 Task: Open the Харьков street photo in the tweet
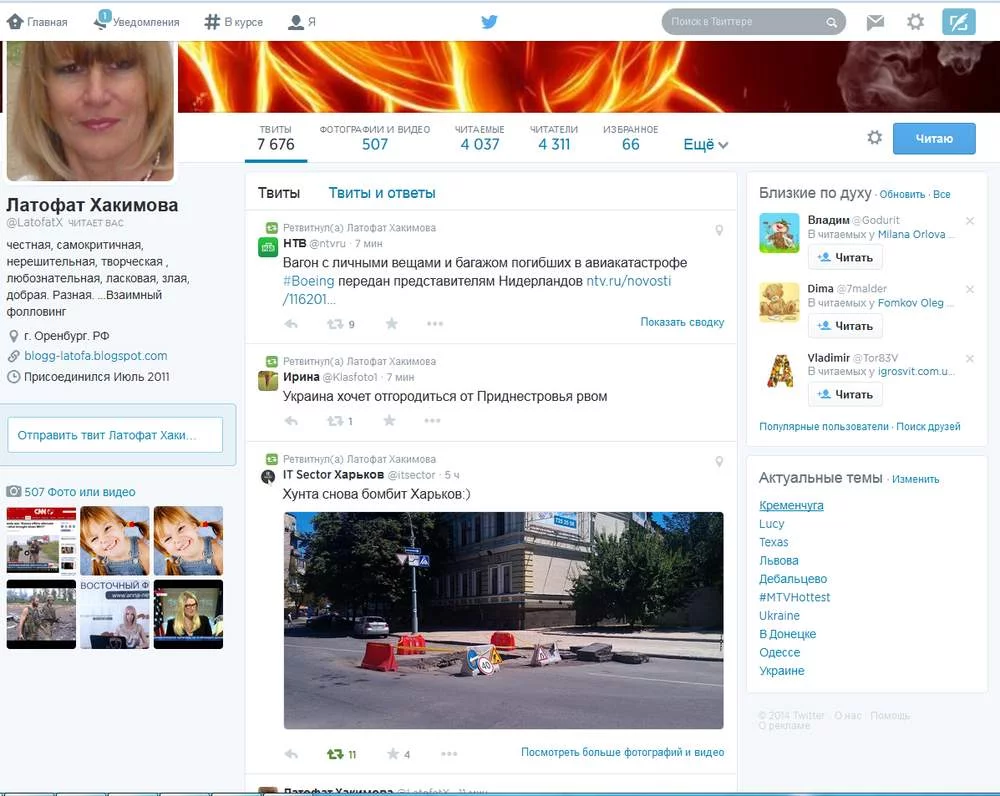pos(503,620)
